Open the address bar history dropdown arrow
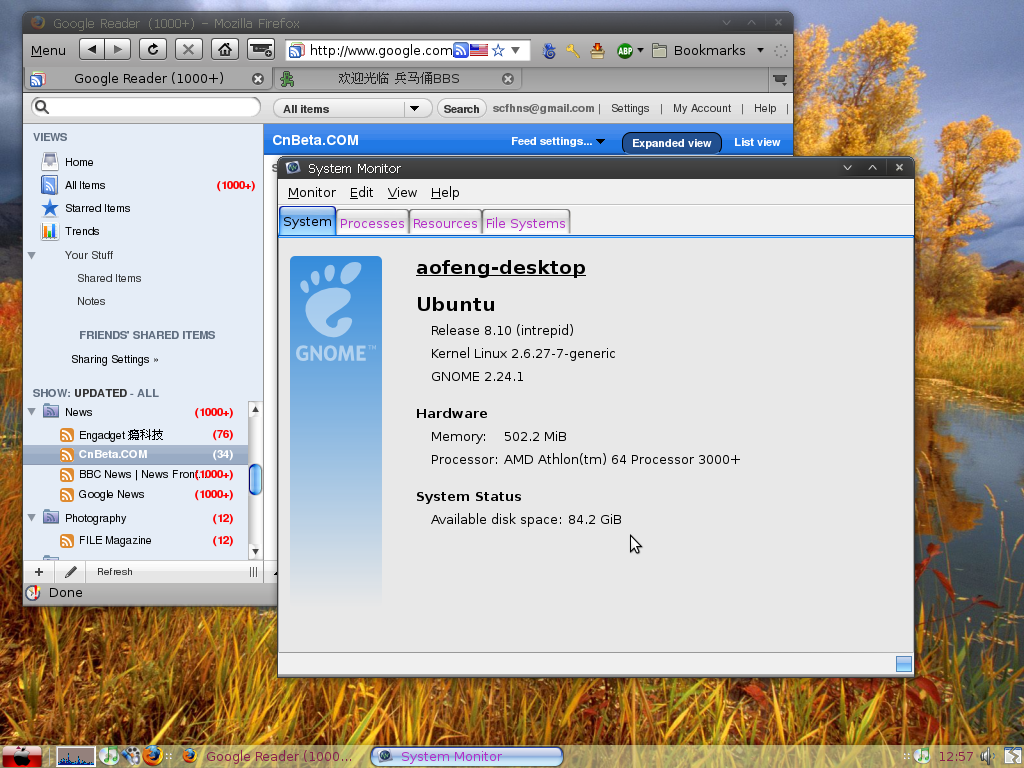This screenshot has width=1024, height=768. tap(515, 50)
